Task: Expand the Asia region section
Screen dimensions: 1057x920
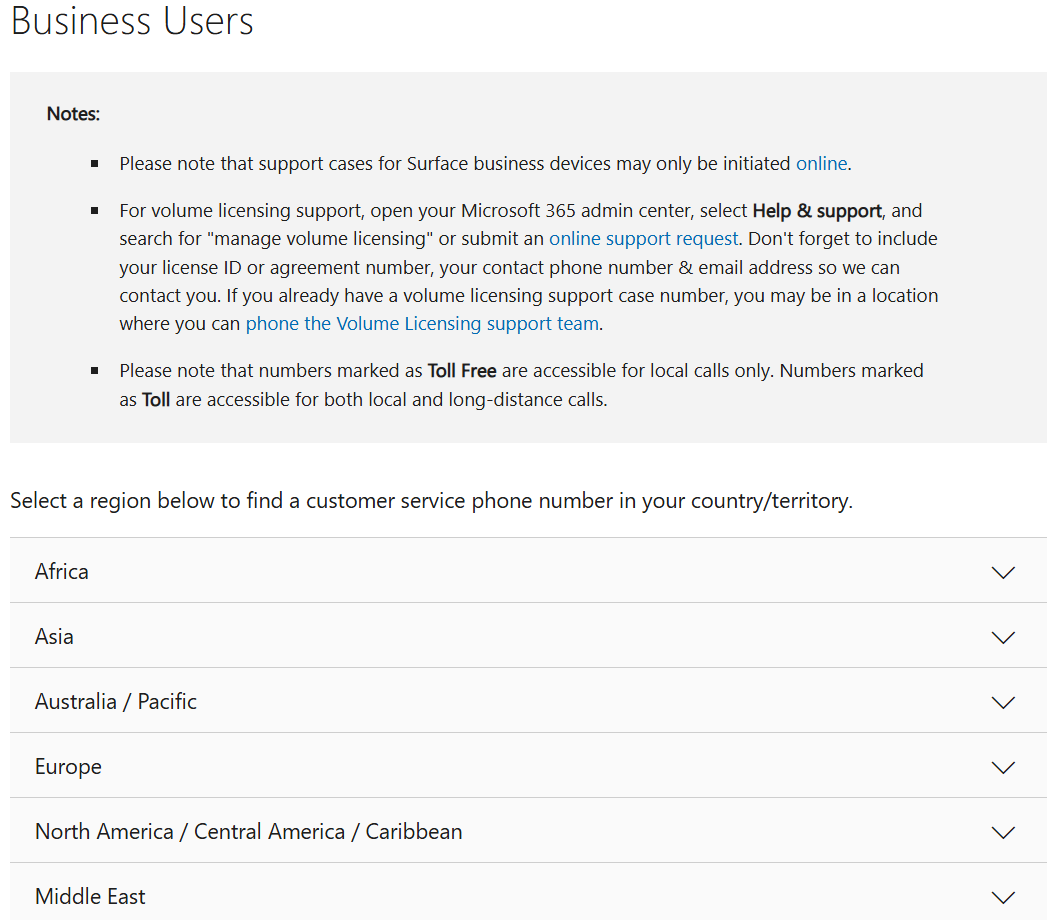Action: (x=54, y=637)
